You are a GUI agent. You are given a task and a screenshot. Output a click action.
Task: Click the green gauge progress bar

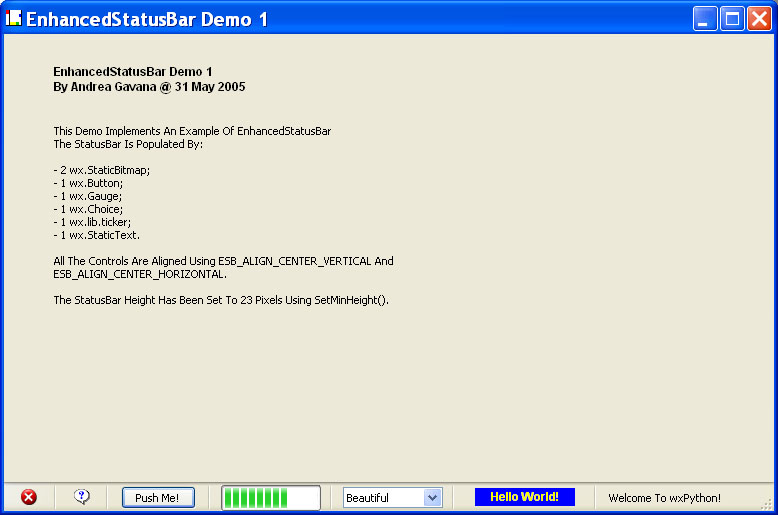coord(270,498)
